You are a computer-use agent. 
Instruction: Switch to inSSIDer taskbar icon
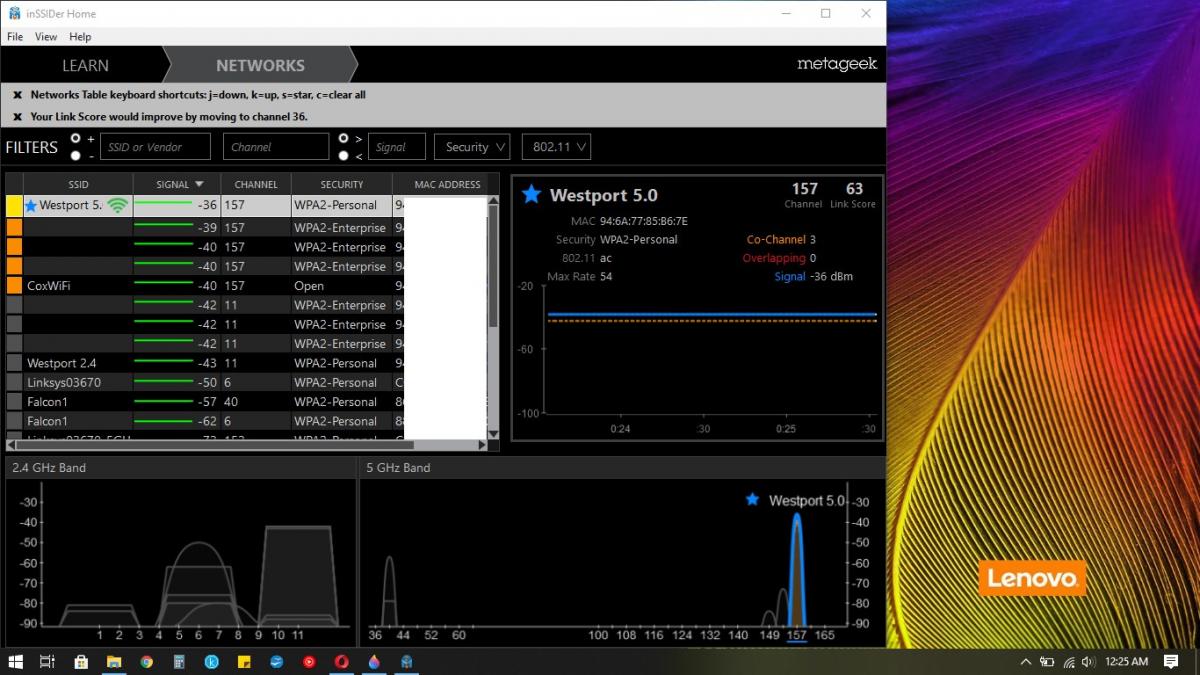[407, 661]
